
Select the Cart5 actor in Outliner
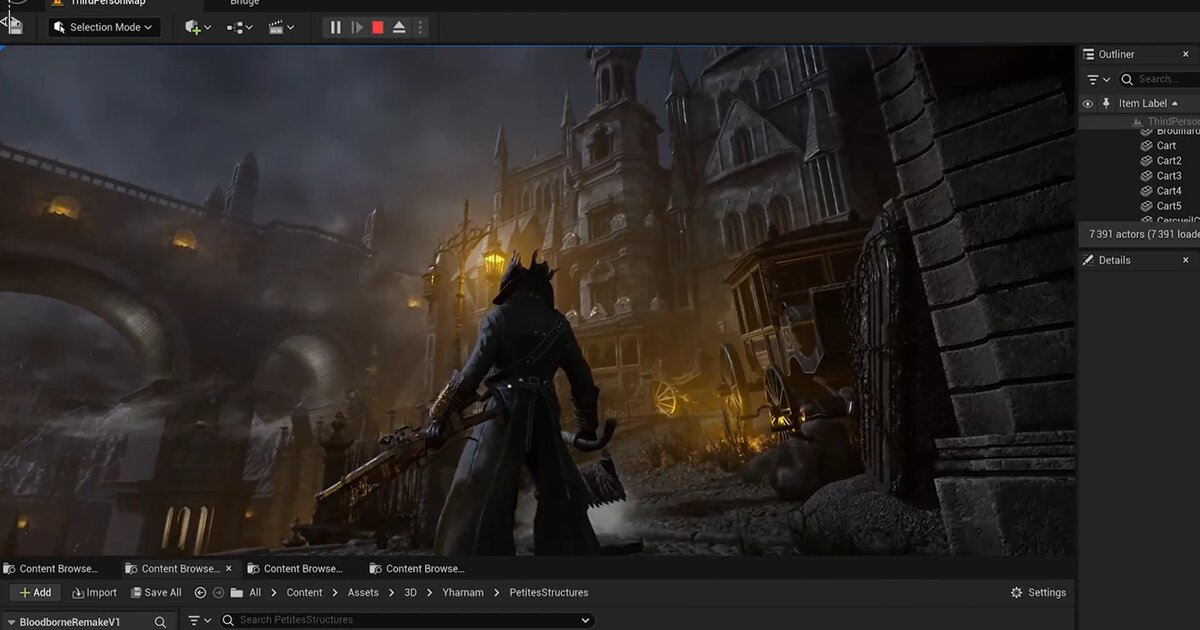(x=1168, y=206)
